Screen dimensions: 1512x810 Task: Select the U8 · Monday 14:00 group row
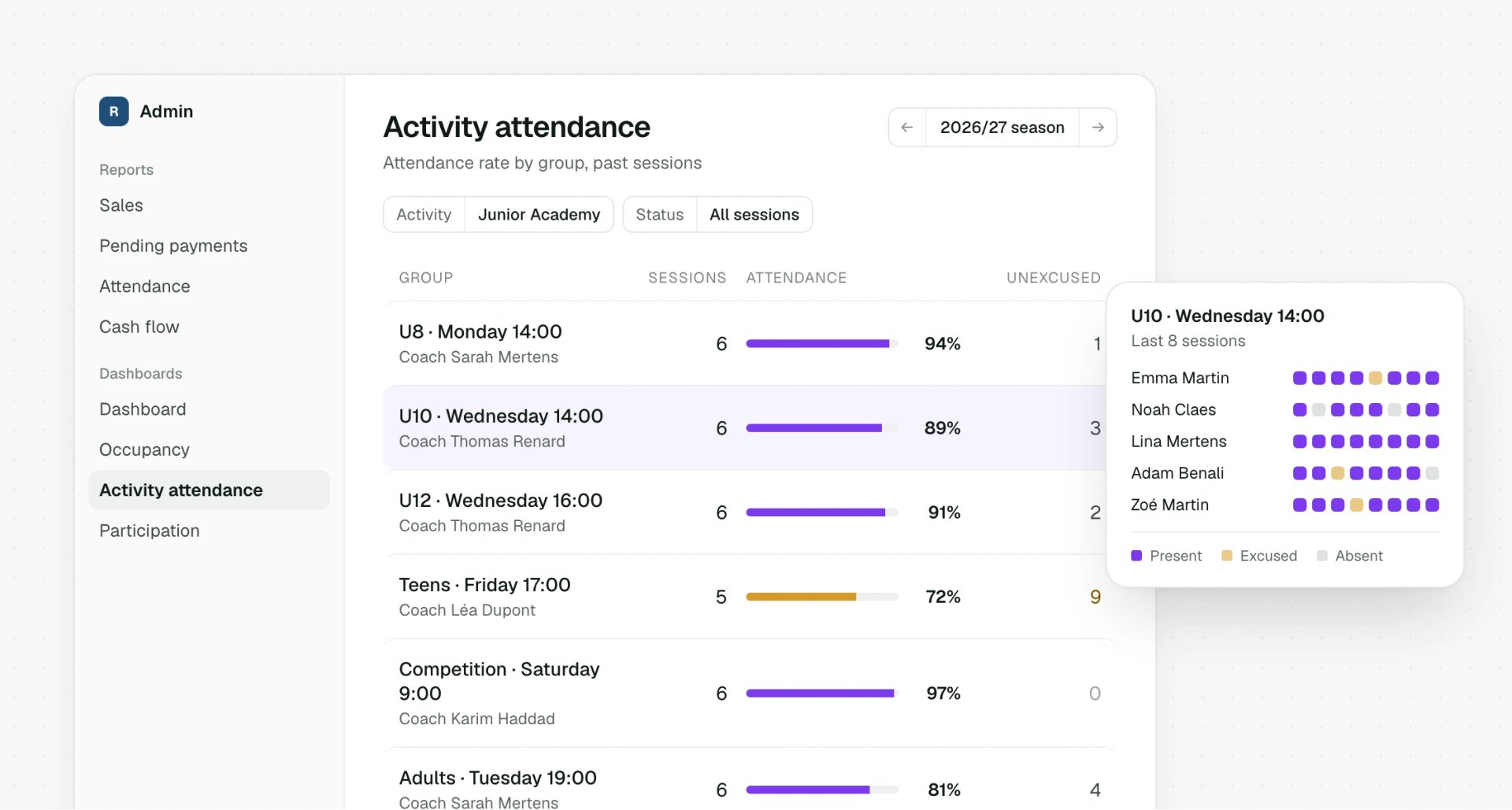pyautogui.click(x=750, y=344)
